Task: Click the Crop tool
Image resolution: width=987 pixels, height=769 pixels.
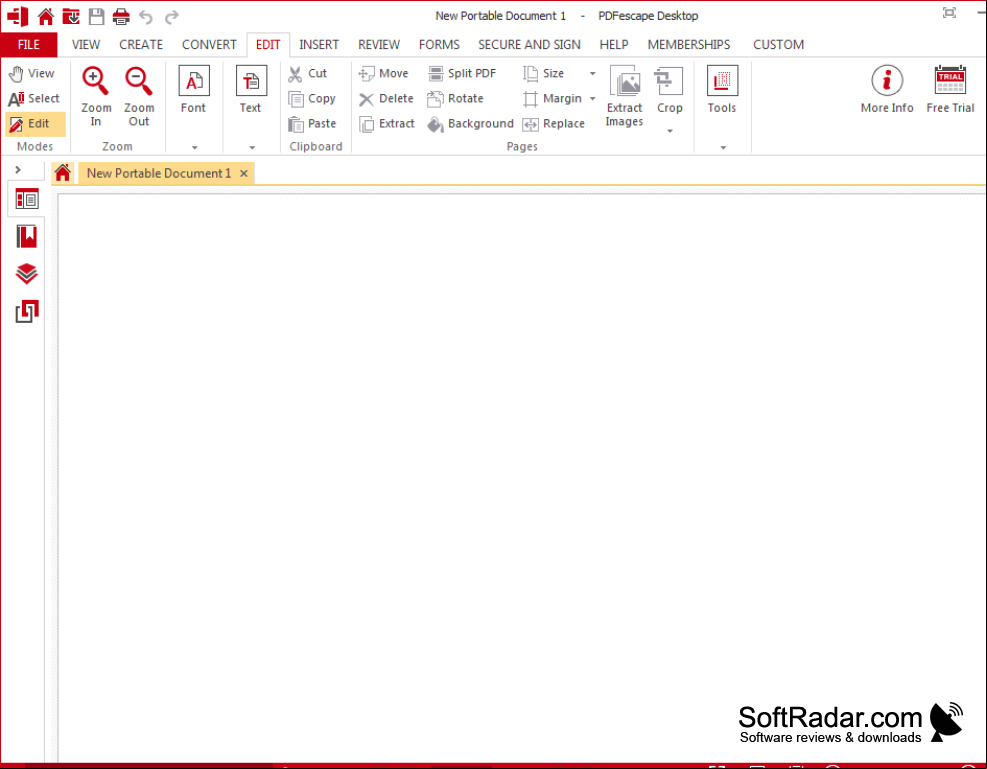Action: point(669,90)
